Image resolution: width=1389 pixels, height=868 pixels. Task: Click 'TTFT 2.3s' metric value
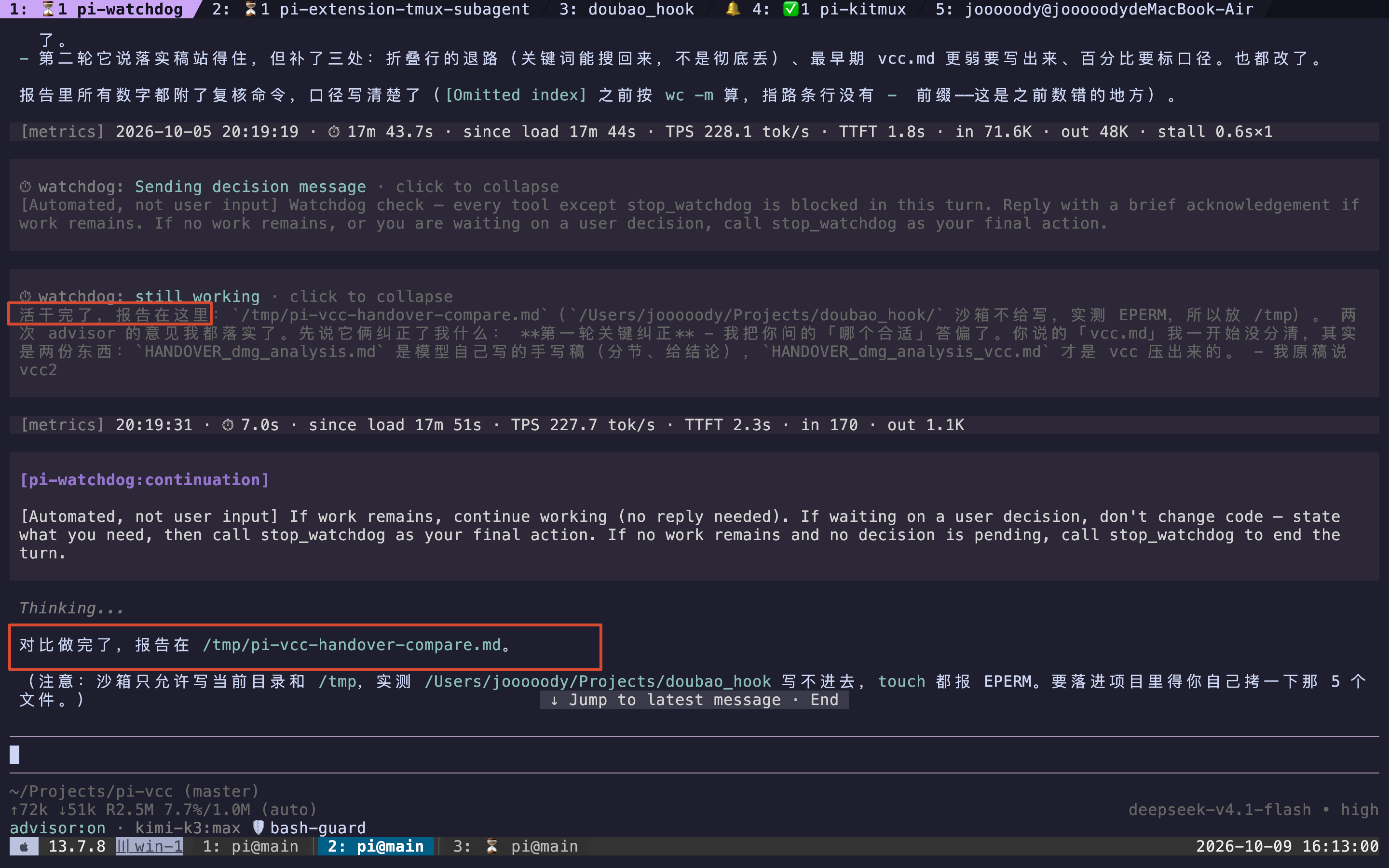point(727,425)
